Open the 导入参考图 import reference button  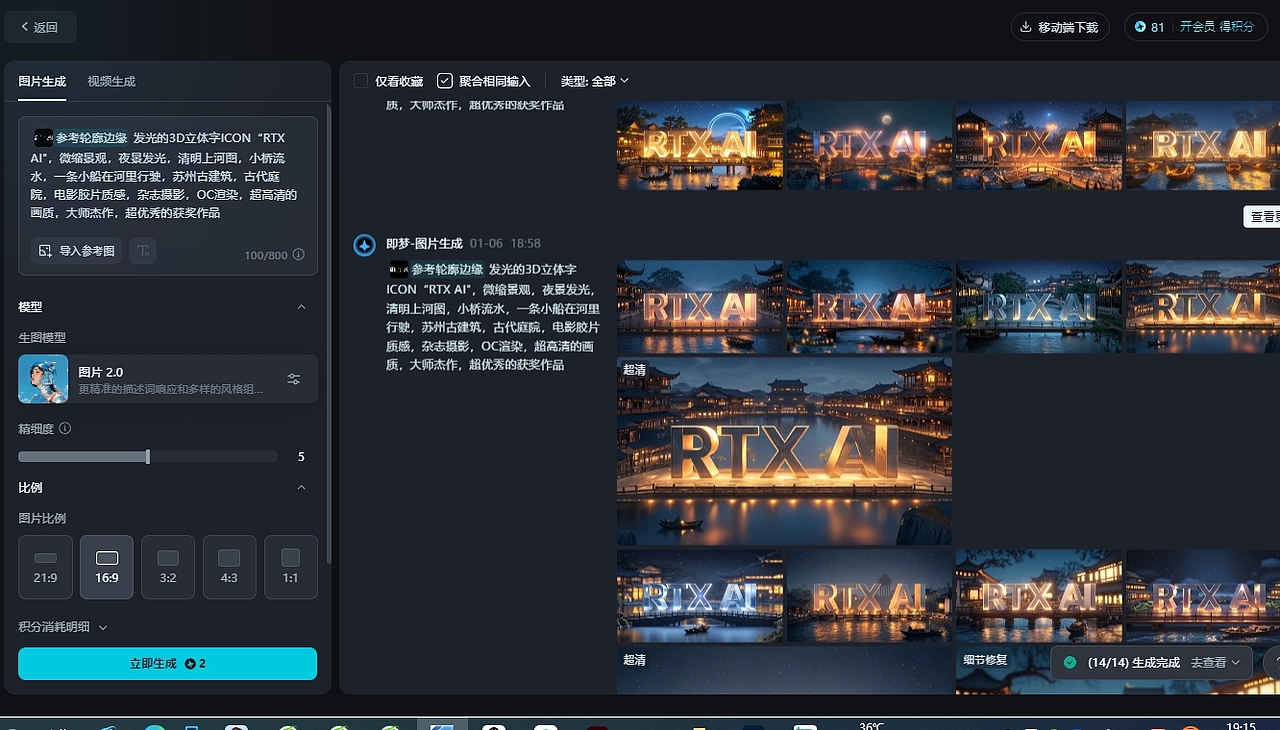76,251
